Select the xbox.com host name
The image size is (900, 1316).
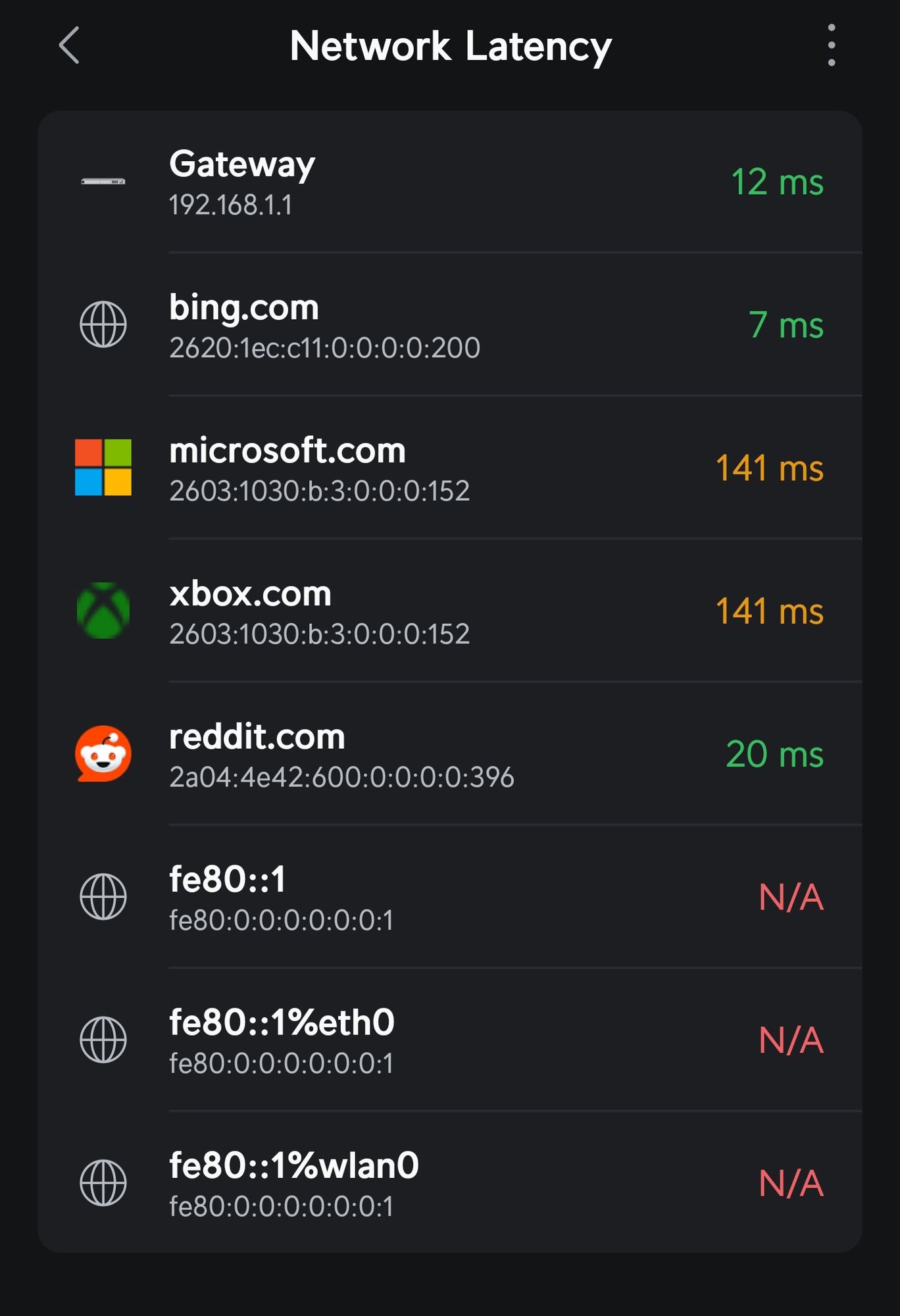coord(251,594)
